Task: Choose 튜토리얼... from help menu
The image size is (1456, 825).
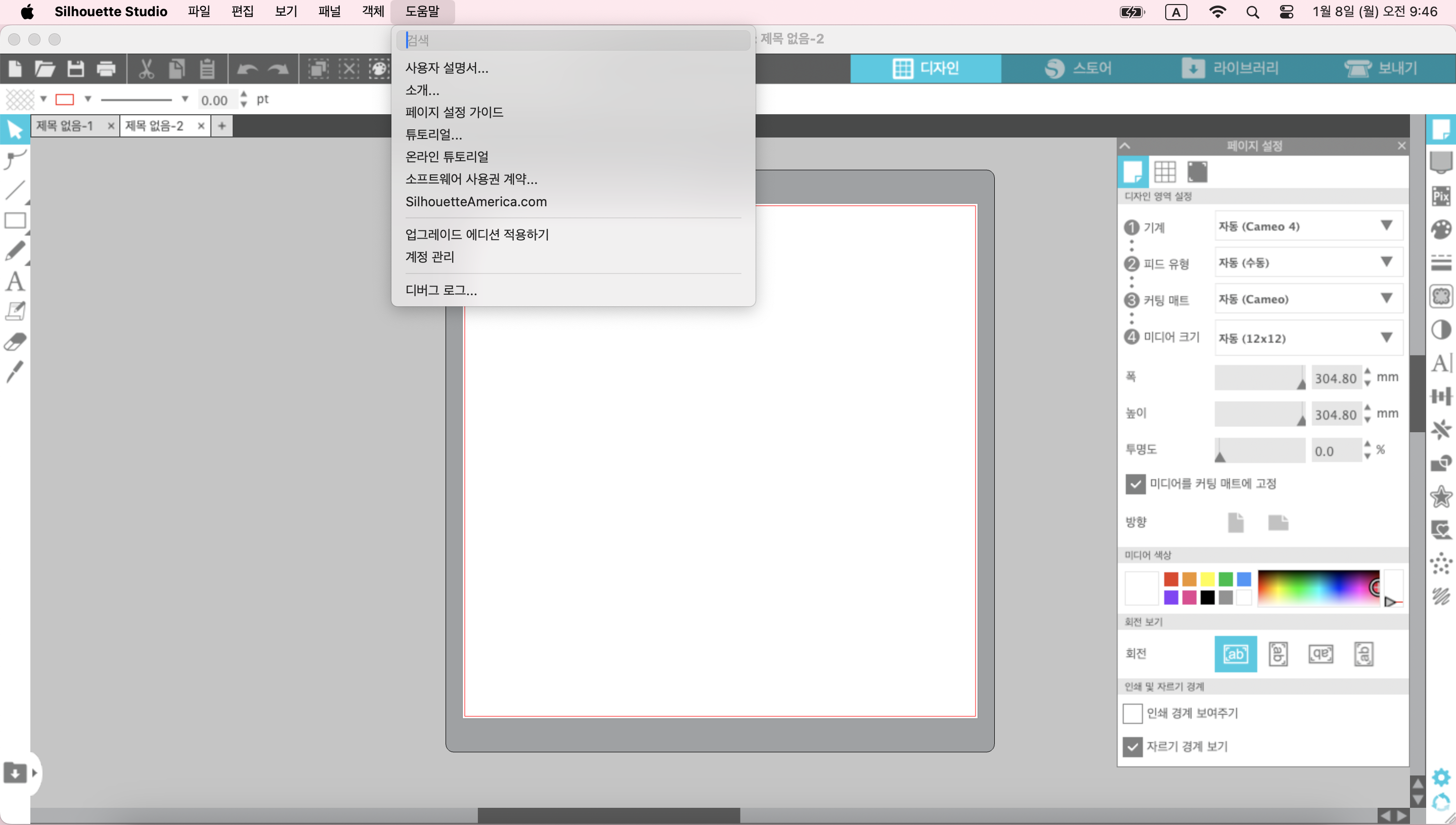Action: point(433,134)
